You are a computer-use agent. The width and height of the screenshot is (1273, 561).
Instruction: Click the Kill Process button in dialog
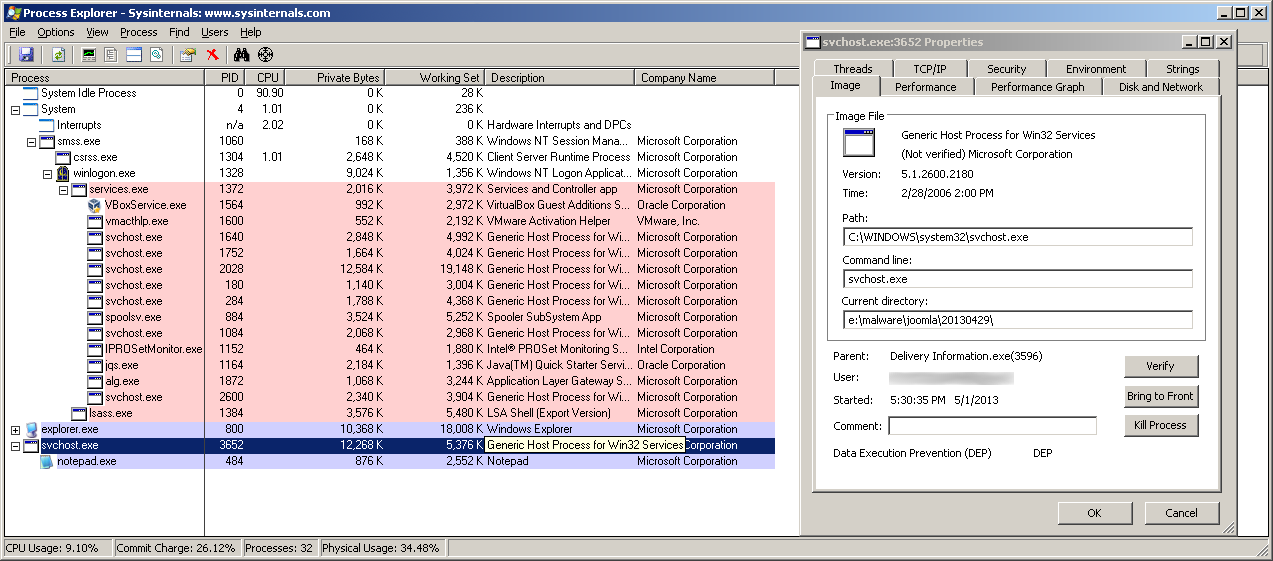tap(1160, 425)
